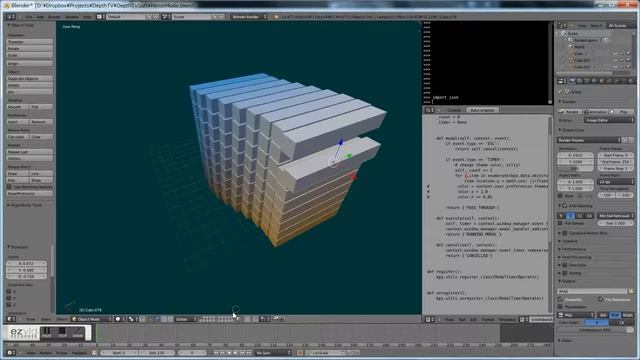Add a render preset with plus icon
640x360 pixels.
tap(624, 140)
